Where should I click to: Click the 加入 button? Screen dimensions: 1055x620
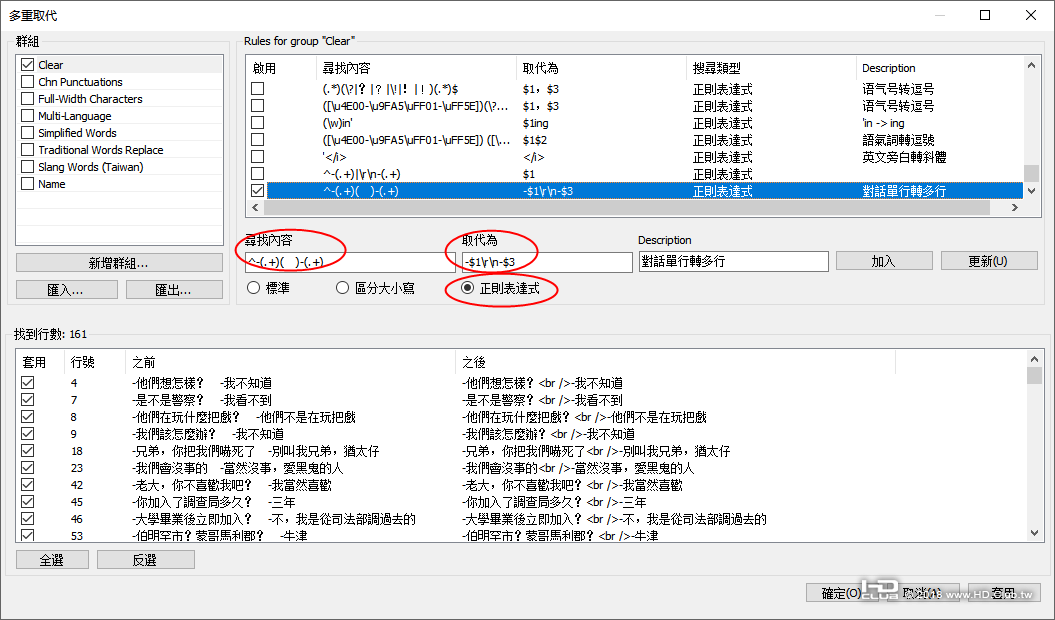tap(884, 261)
